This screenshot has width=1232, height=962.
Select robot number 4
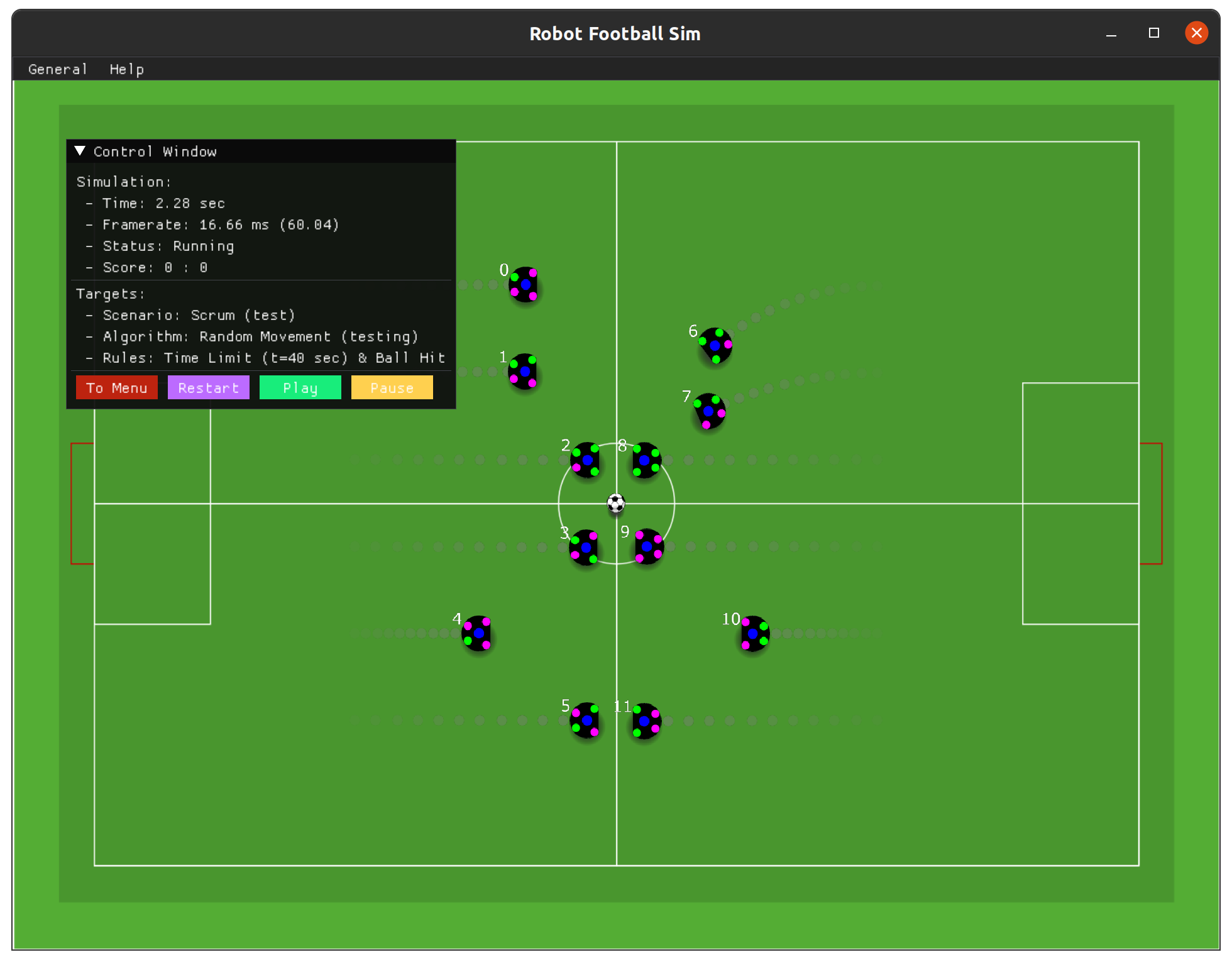tap(478, 633)
